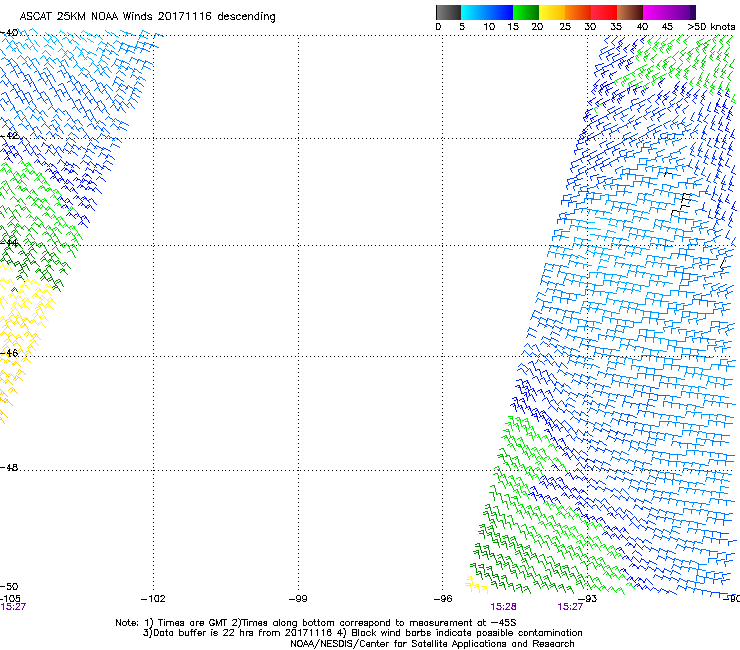Click the '-50' latitude axis label

[9, 587]
